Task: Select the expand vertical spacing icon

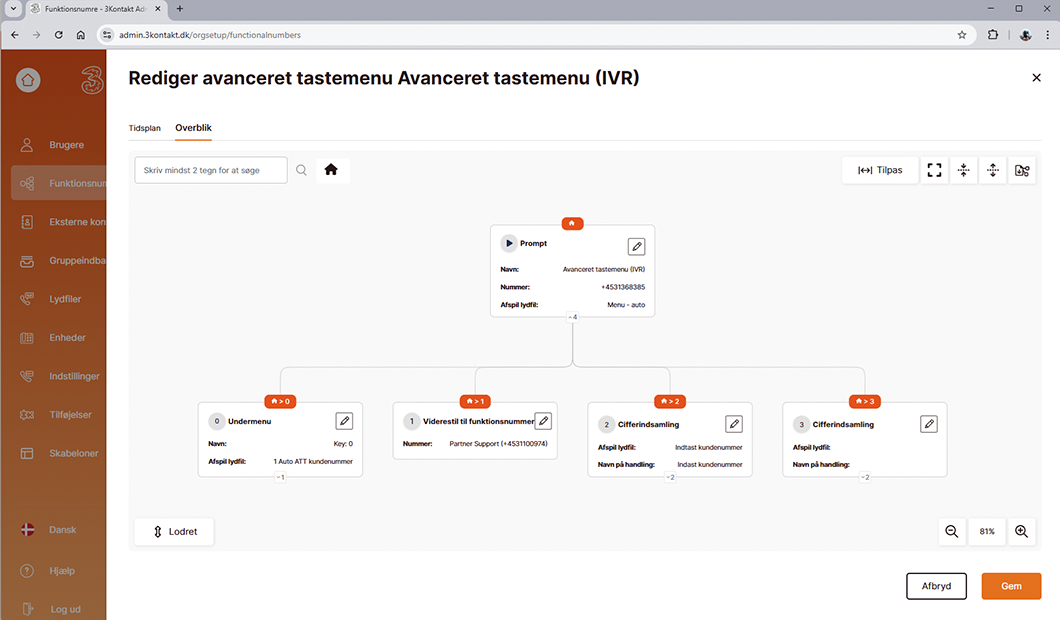Action: pyautogui.click(x=992, y=170)
